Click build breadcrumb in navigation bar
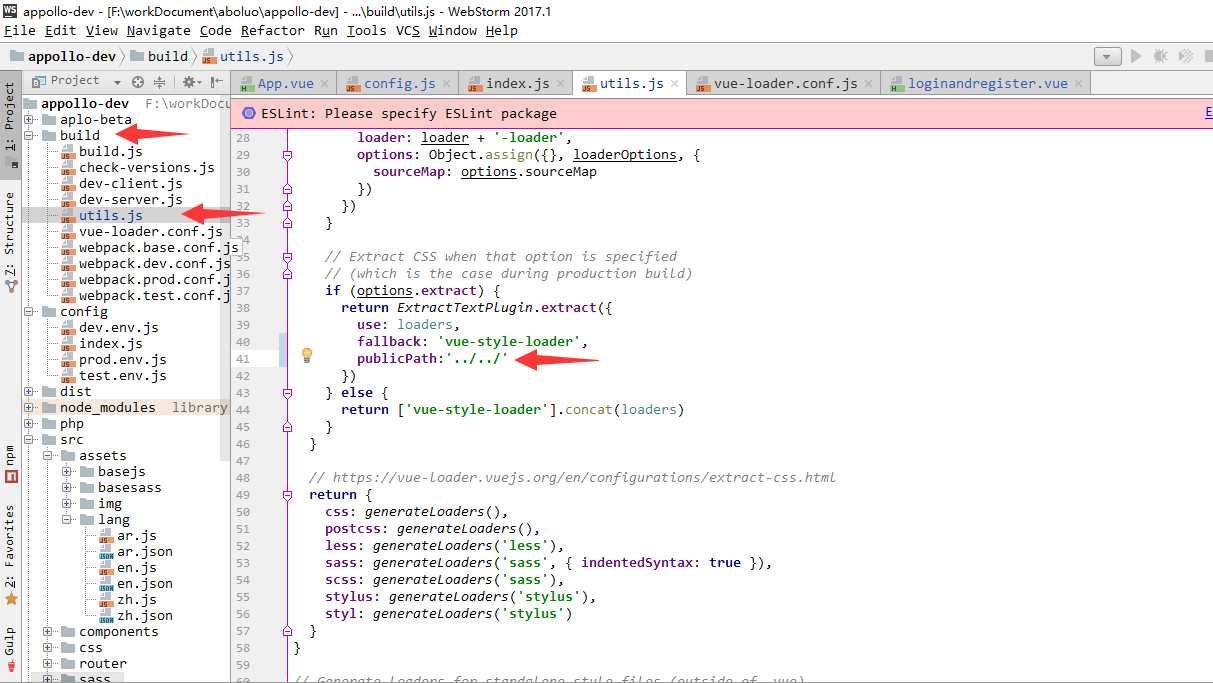1213x683 pixels. click(158, 57)
